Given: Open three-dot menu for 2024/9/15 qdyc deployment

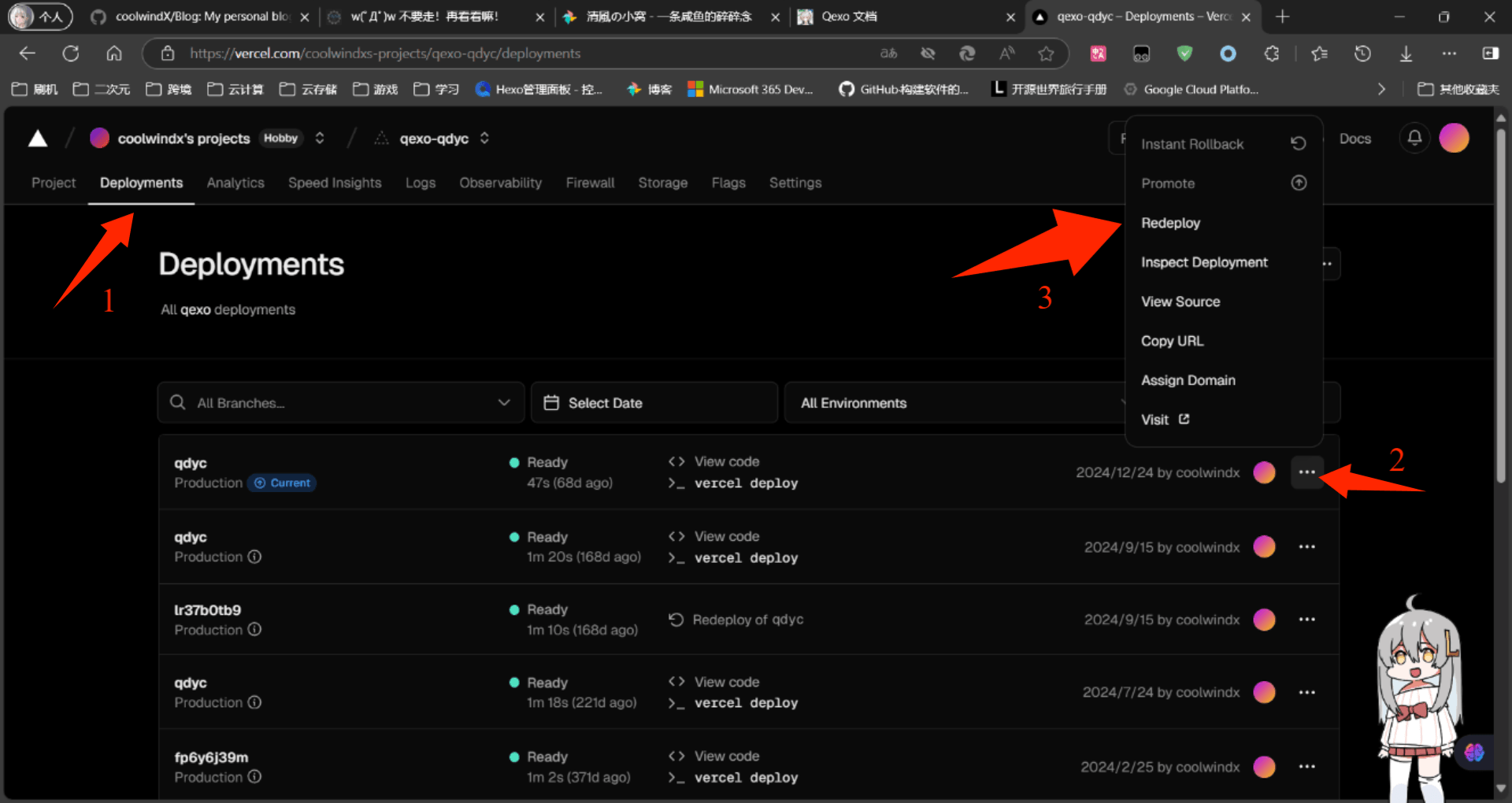Looking at the screenshot, I should (1306, 547).
